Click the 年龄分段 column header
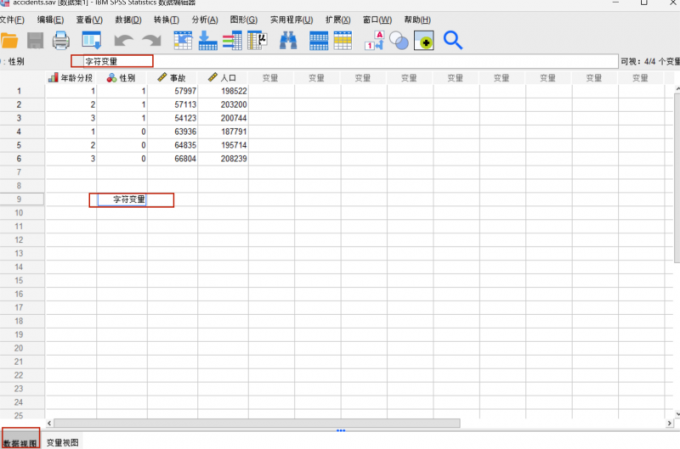Screen dimensions: 680x449 point(71,77)
